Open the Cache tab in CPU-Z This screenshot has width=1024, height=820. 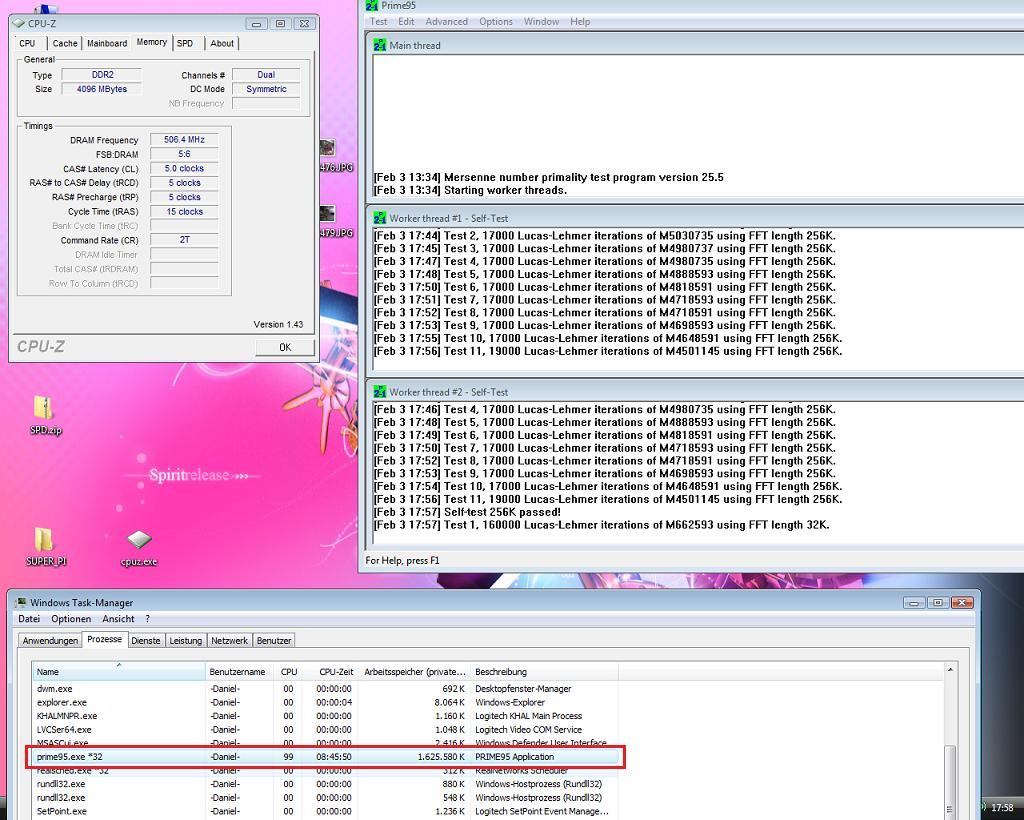(65, 43)
